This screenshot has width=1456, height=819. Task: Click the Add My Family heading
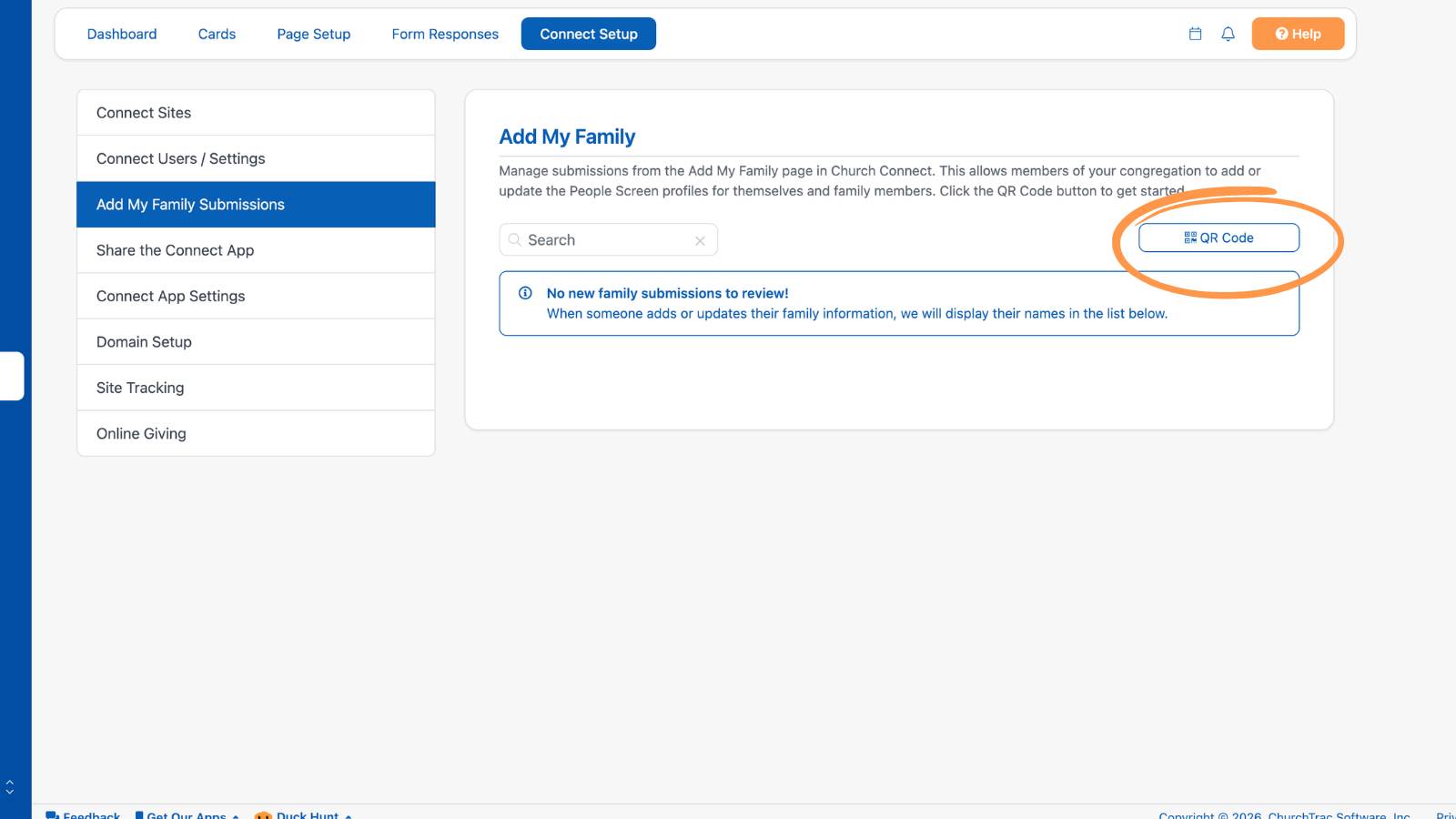pyautogui.click(x=567, y=136)
